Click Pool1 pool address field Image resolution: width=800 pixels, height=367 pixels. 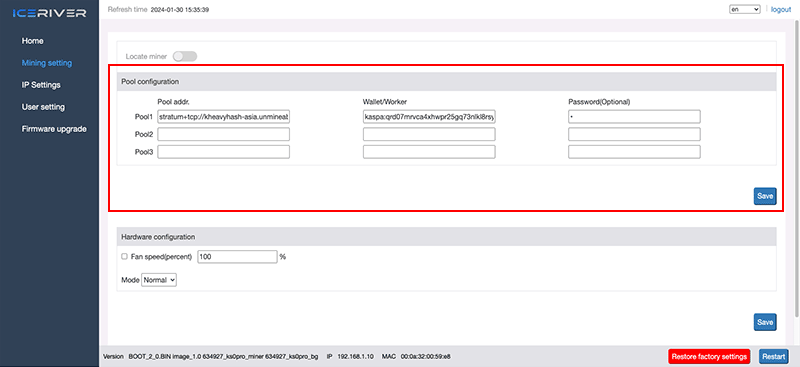223,117
